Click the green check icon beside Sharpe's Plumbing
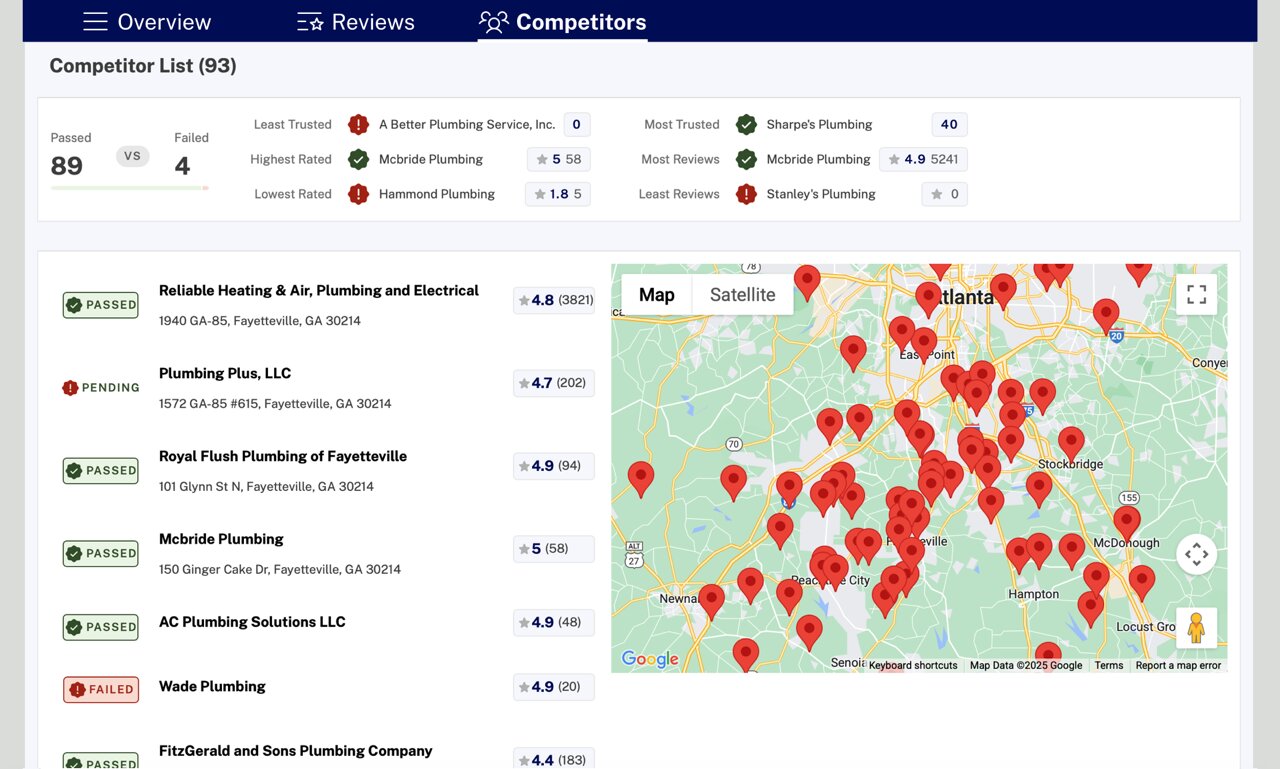Viewport: 1280px width, 769px height. coord(746,125)
